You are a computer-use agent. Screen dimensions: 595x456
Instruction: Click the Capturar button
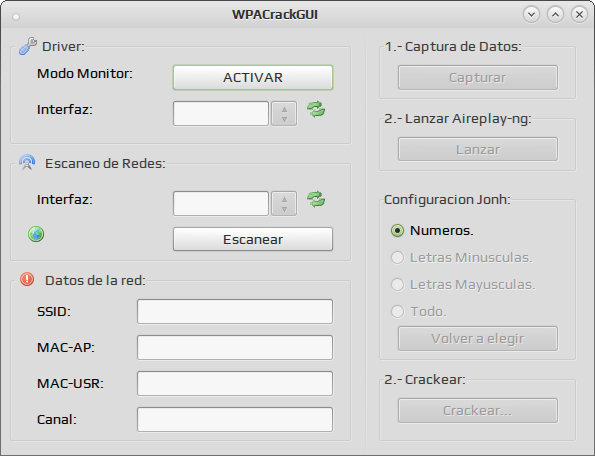tap(478, 77)
